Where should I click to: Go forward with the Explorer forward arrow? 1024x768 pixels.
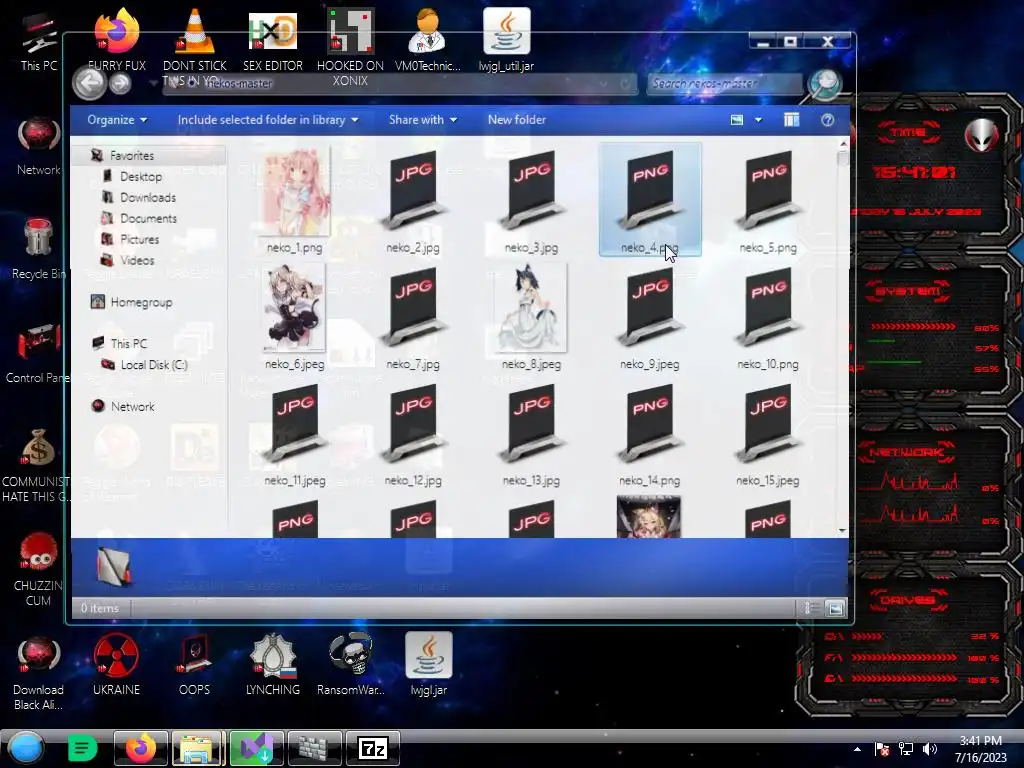pyautogui.click(x=120, y=84)
